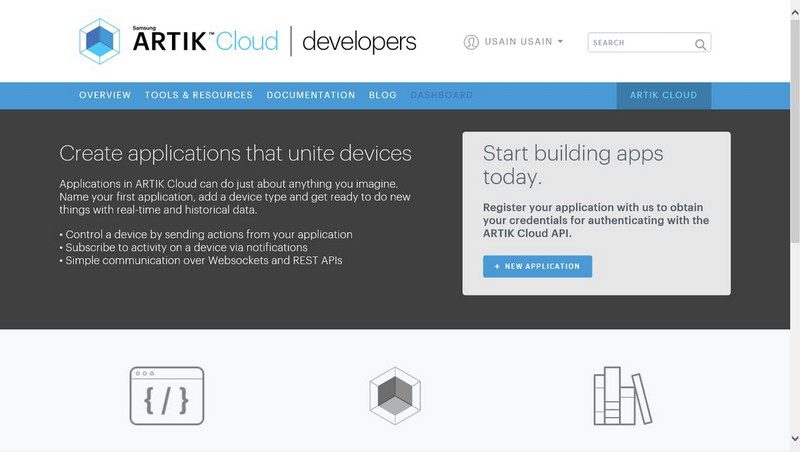Viewport: 800px width, 452px height.
Task: Click the magnifier icon in search box
Action: point(701,44)
